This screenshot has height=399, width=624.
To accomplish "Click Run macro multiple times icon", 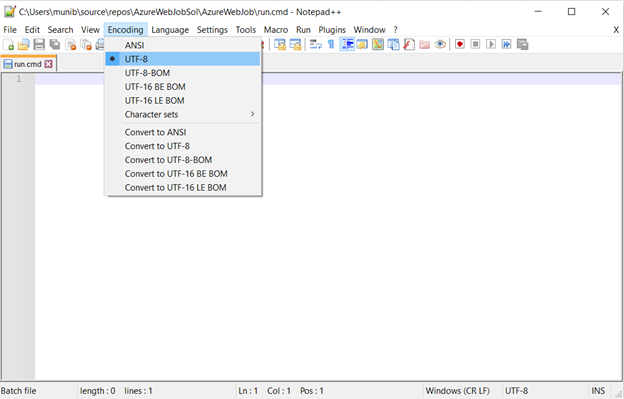I will point(506,45).
